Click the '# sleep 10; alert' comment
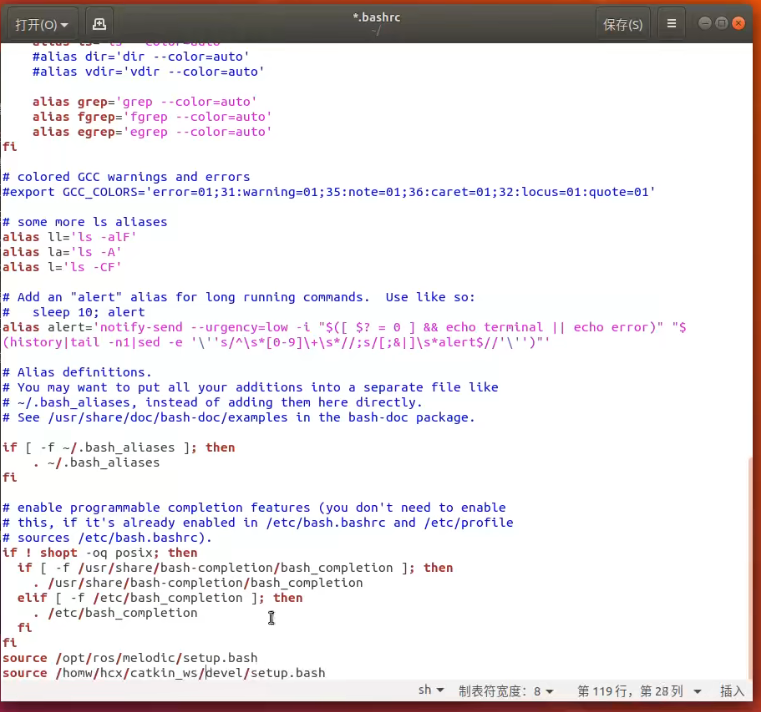 pyautogui.click(x=74, y=312)
